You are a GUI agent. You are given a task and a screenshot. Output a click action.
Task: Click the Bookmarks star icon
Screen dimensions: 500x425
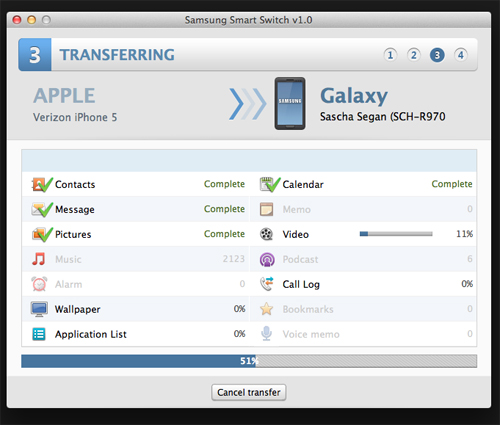tap(267, 309)
